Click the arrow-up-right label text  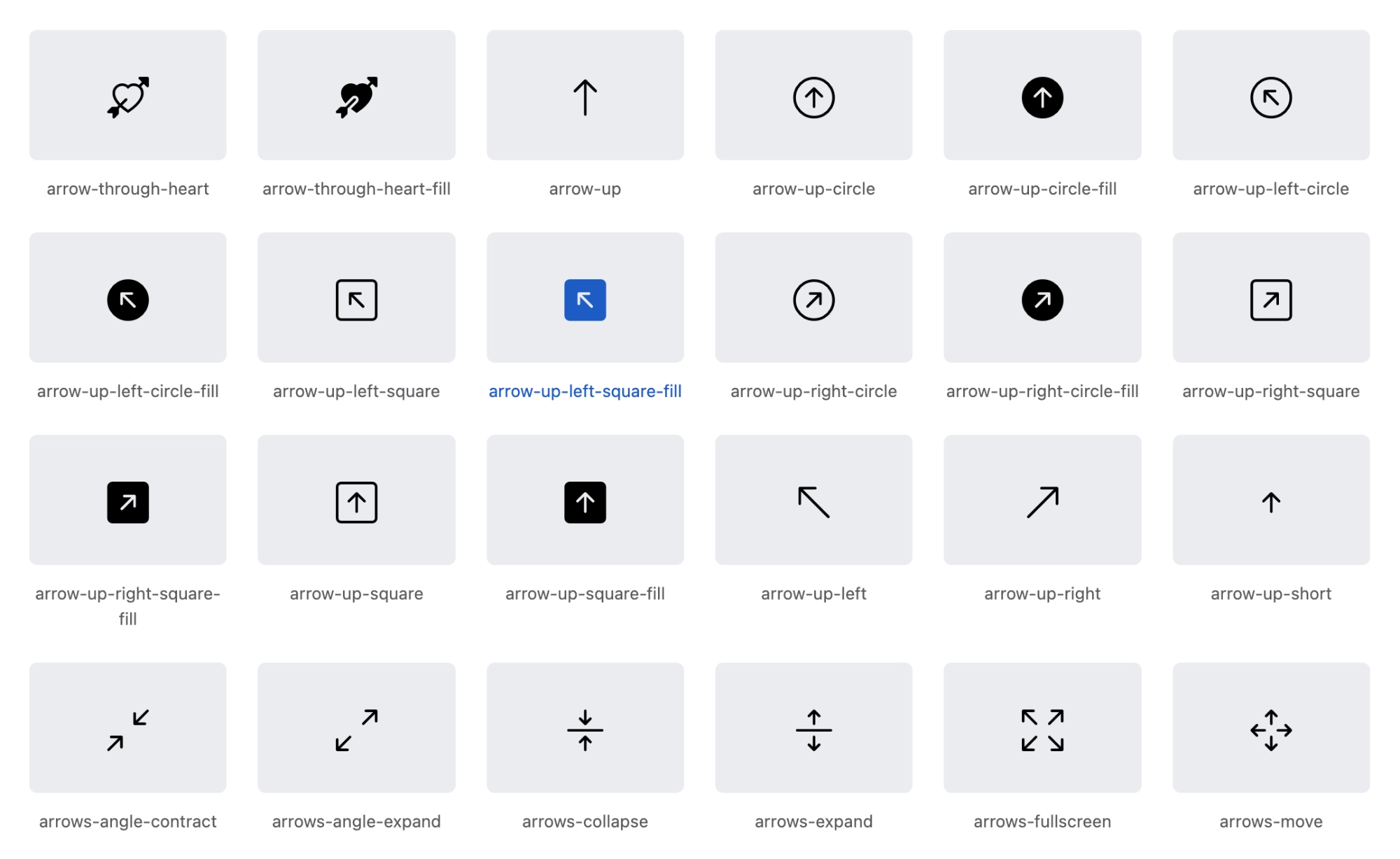click(1042, 594)
